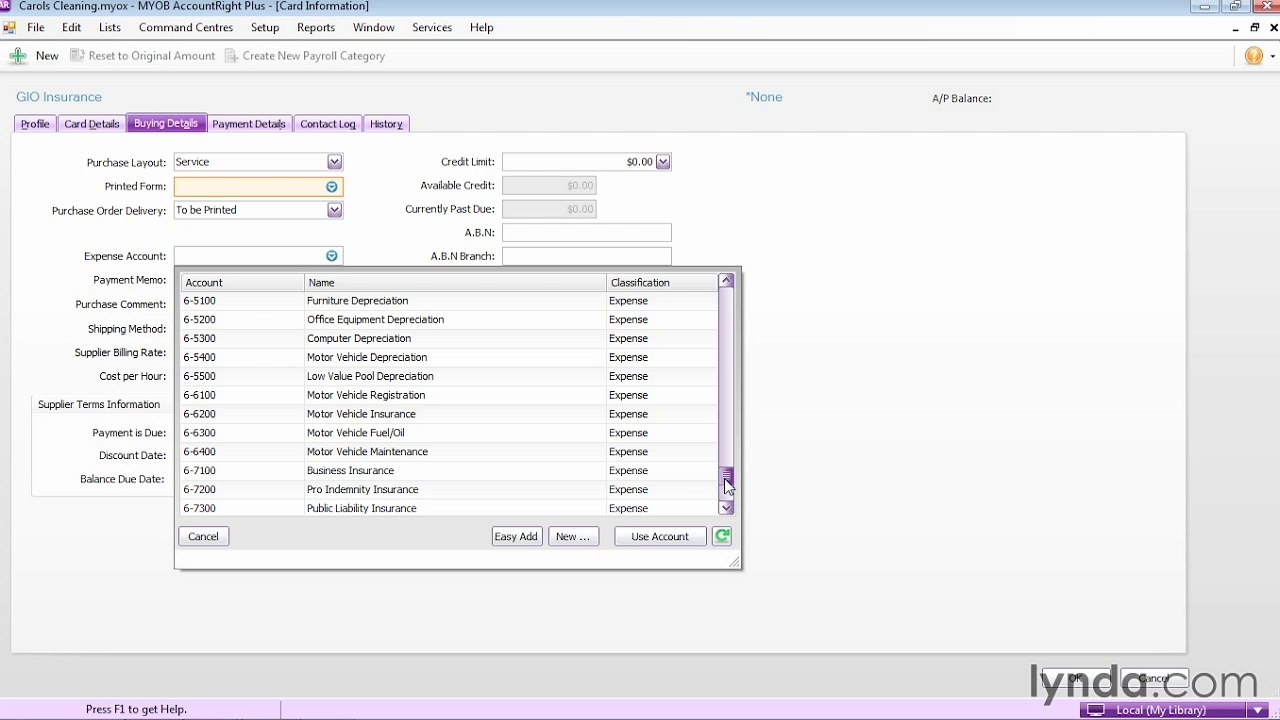
Task: Click the Printed Form lookup arrow icon
Action: pos(332,187)
